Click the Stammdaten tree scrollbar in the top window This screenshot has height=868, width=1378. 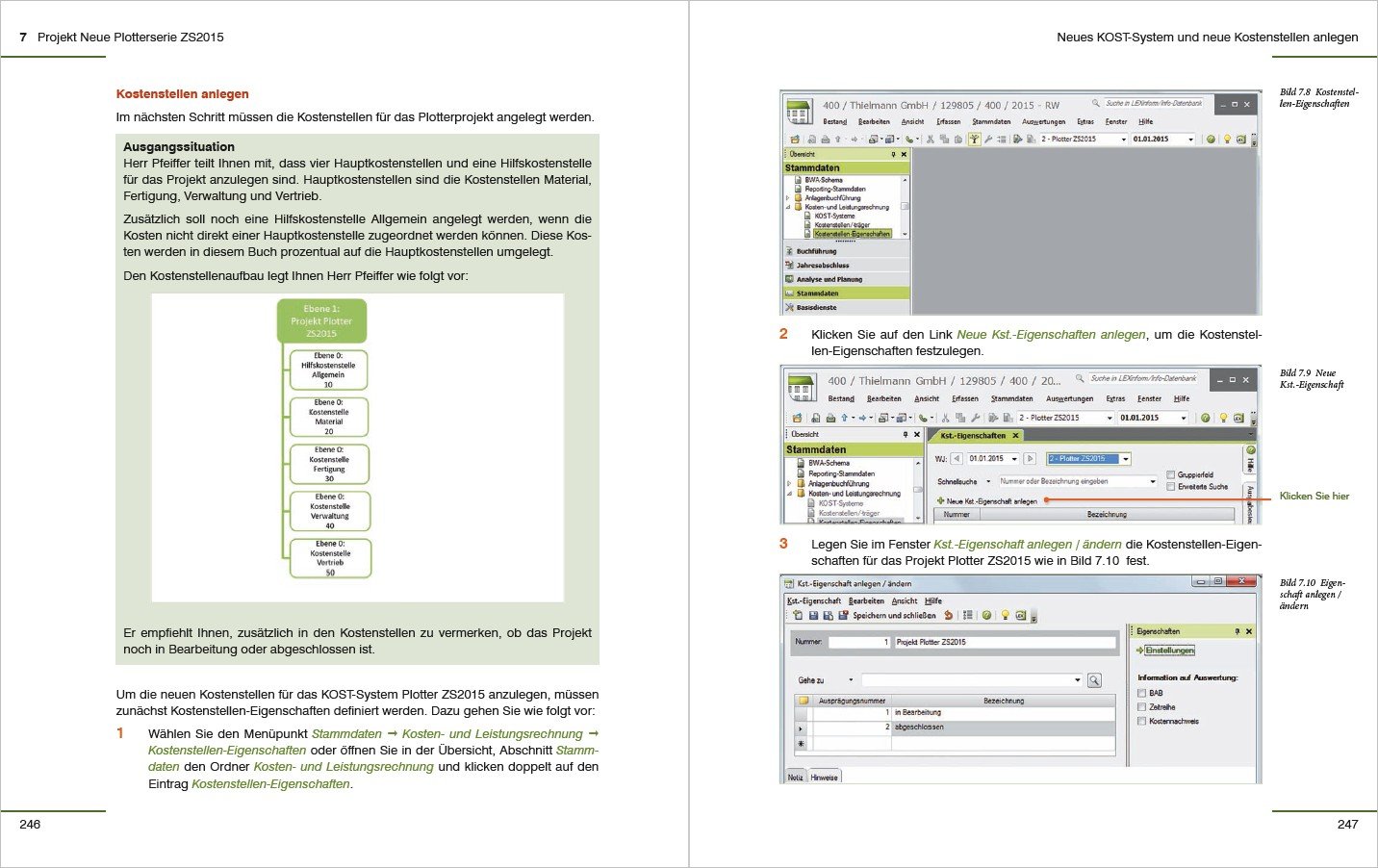click(x=905, y=206)
